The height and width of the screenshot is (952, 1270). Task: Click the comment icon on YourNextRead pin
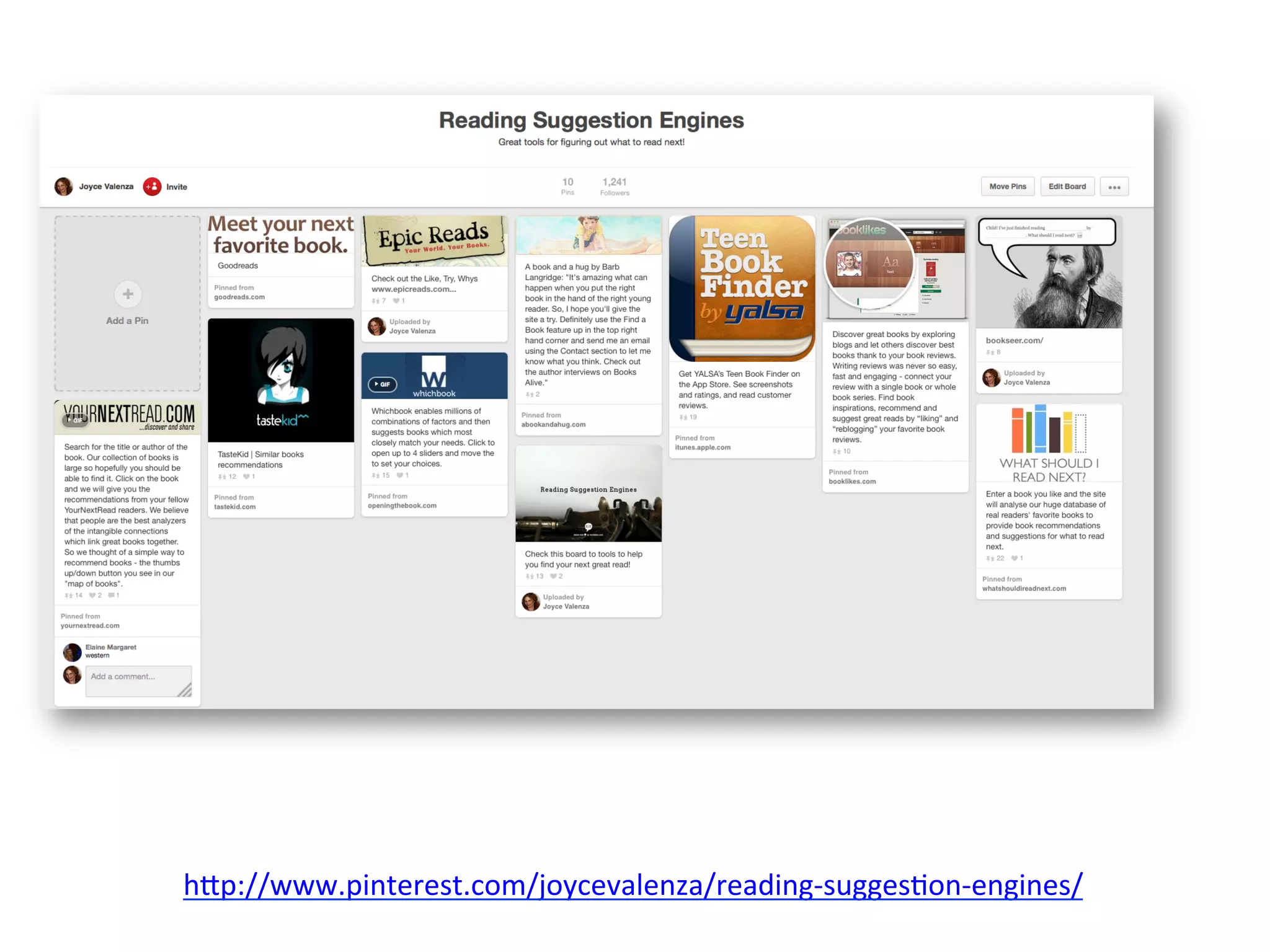point(111,596)
